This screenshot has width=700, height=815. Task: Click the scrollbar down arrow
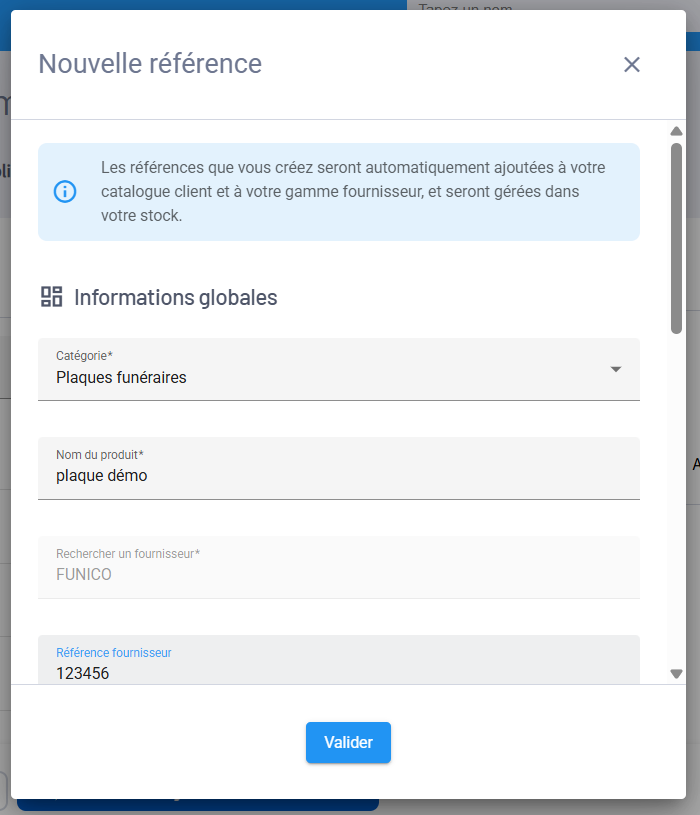pos(676,674)
